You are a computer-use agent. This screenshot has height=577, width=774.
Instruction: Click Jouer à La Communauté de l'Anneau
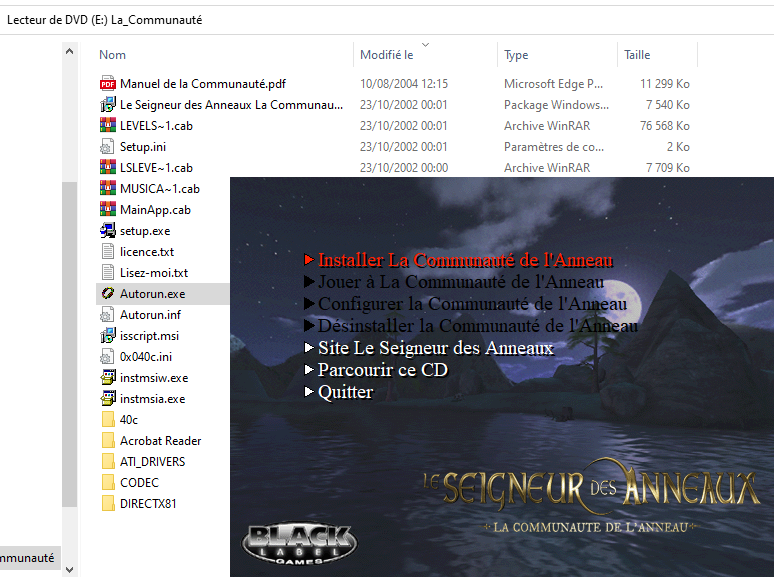point(455,282)
